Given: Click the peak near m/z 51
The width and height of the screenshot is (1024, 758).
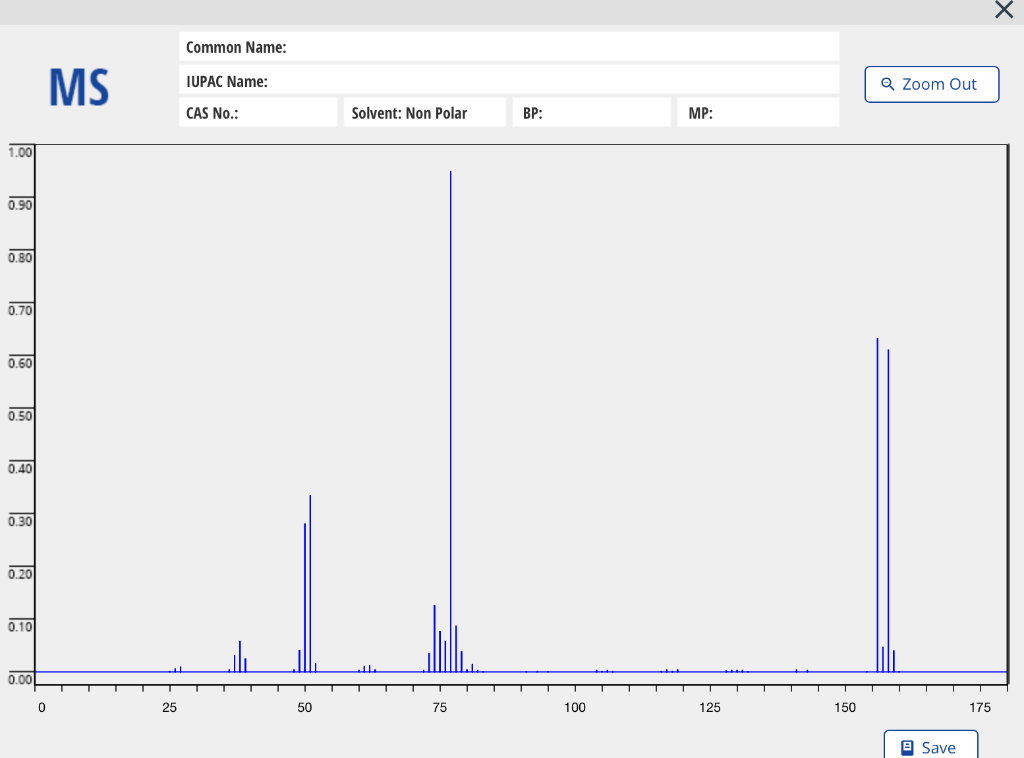Looking at the screenshot, I should tap(309, 580).
